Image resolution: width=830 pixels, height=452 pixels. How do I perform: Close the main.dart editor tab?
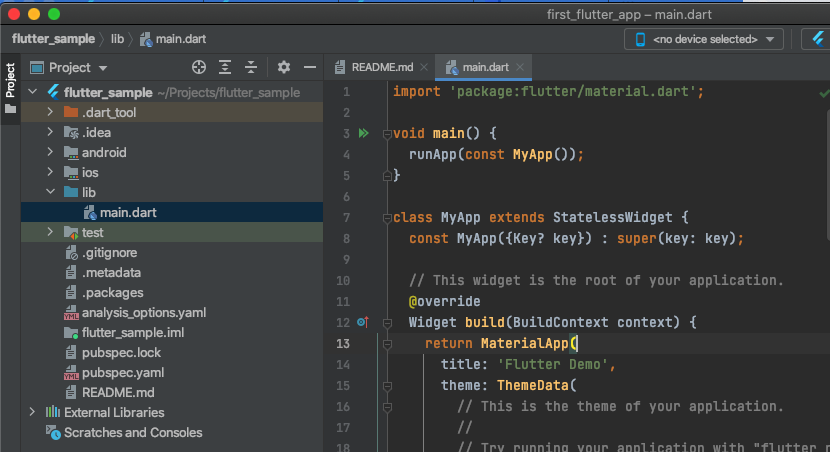pos(520,67)
